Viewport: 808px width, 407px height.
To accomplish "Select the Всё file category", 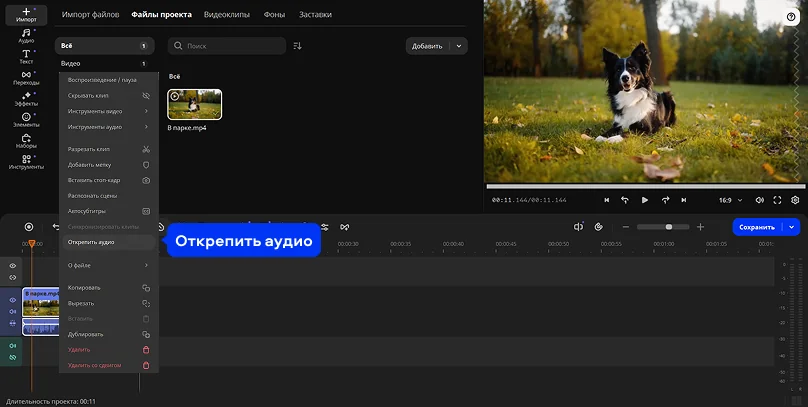I will click(105, 46).
